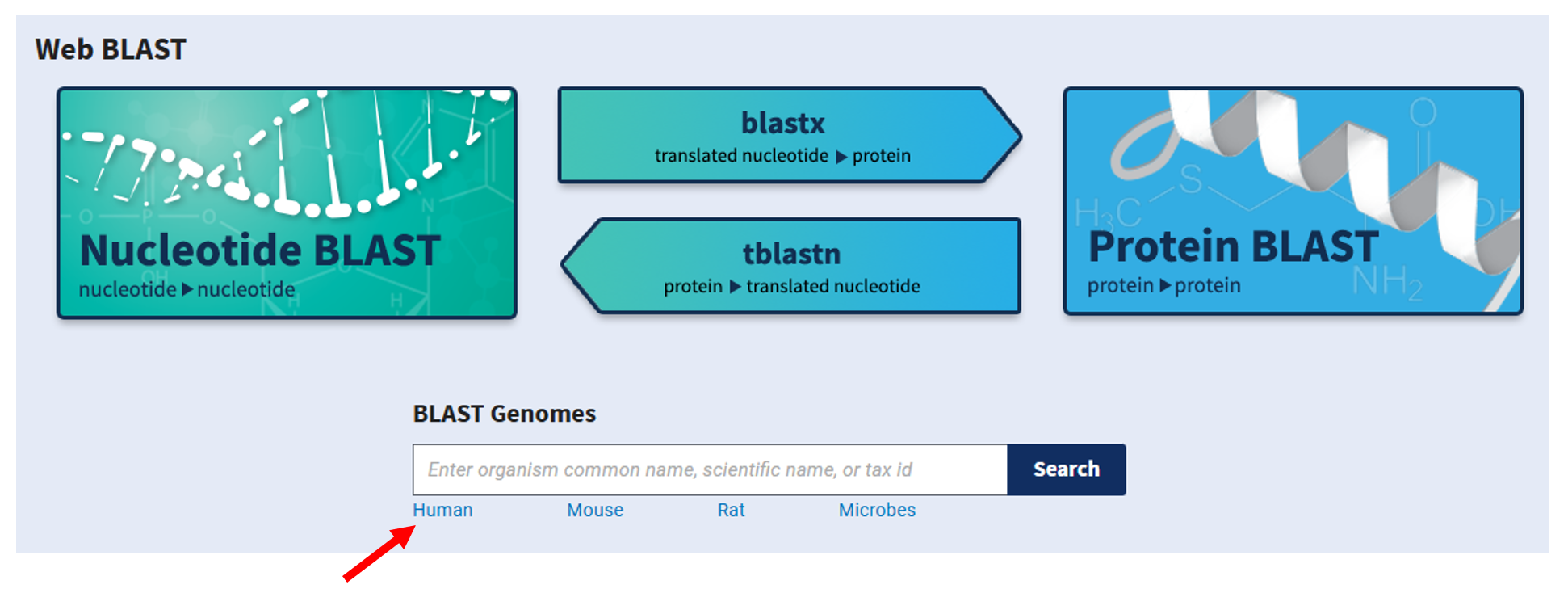Follow the Human genome link
This screenshot has width=1568, height=589.
[442, 511]
